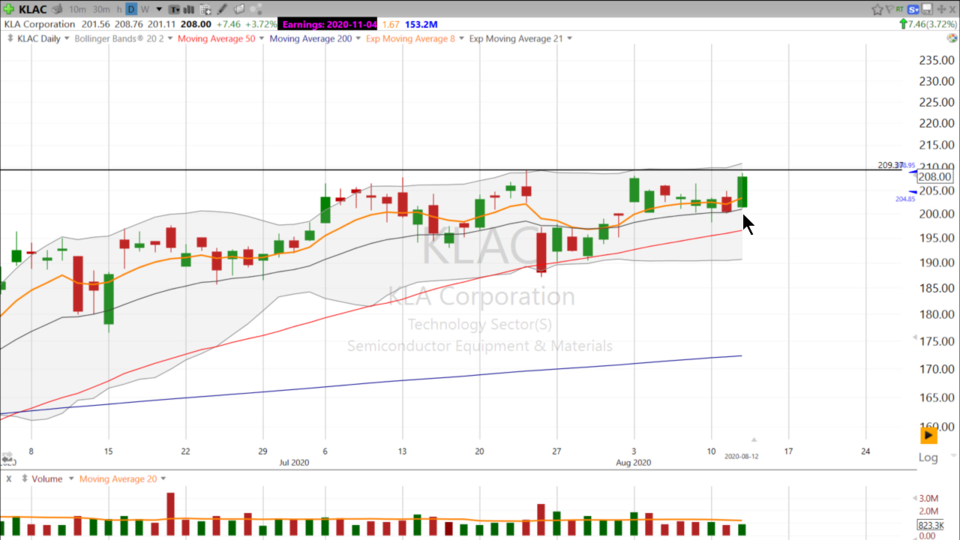This screenshot has height=540, width=960.
Task: Open the color palette icon
Action: [x=257, y=9]
